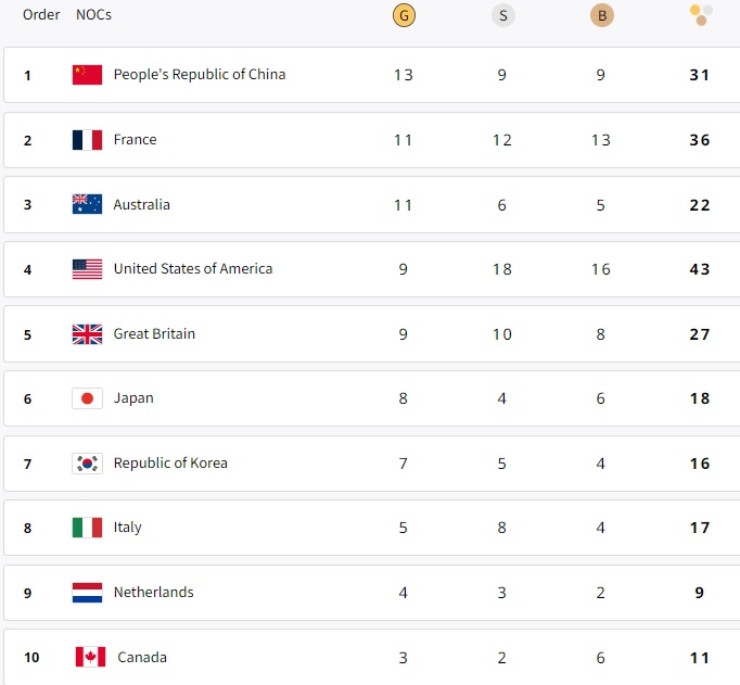Click the Canada flag icon
740x685 pixels.
click(x=90, y=657)
